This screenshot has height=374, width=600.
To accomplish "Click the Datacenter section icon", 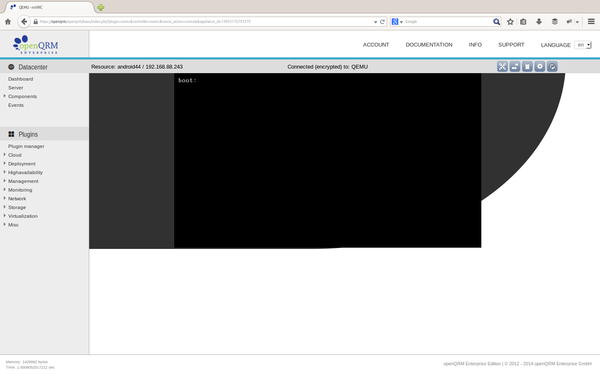I will click(11, 67).
